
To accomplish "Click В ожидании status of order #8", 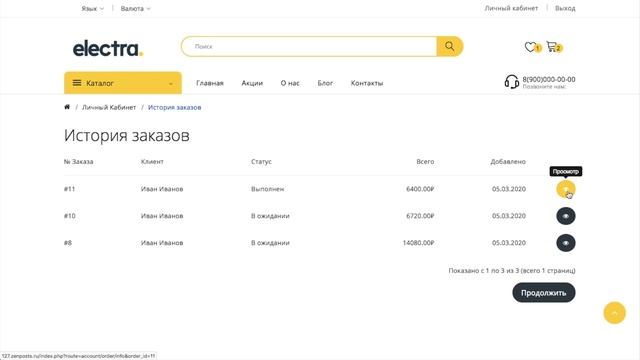I will 270,243.
